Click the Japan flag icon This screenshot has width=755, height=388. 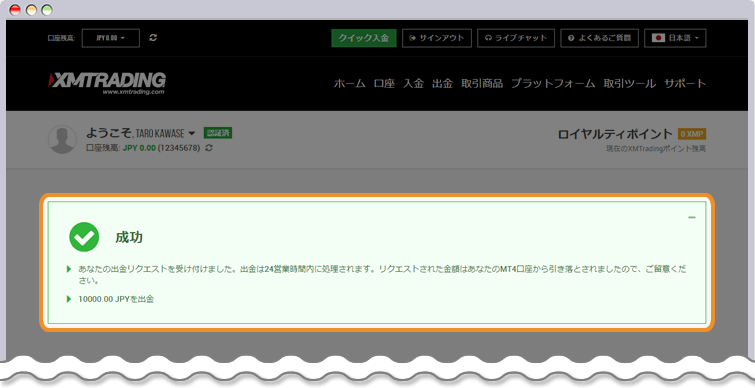coord(658,38)
